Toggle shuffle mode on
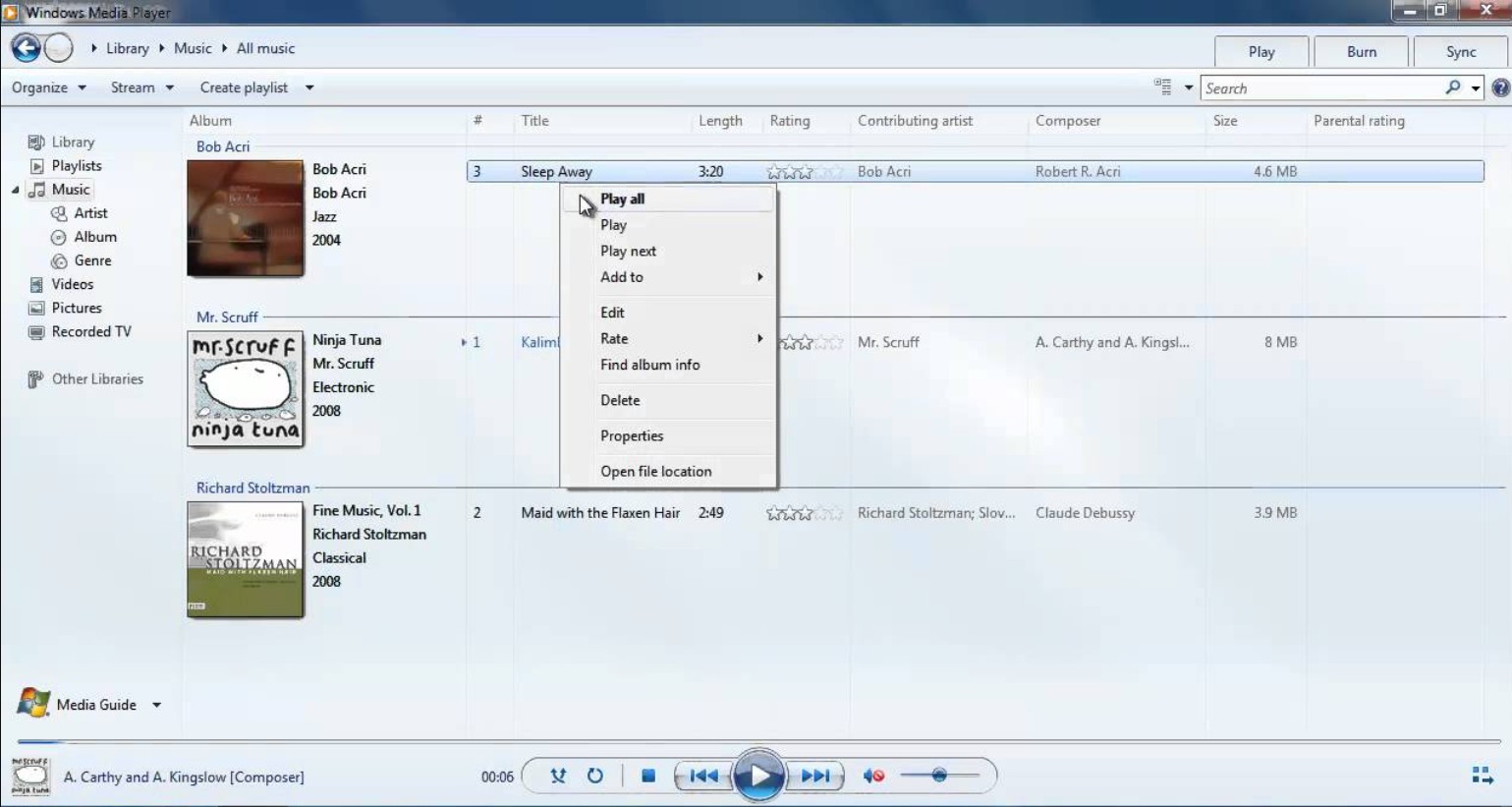The height and width of the screenshot is (807, 1512). 558,776
